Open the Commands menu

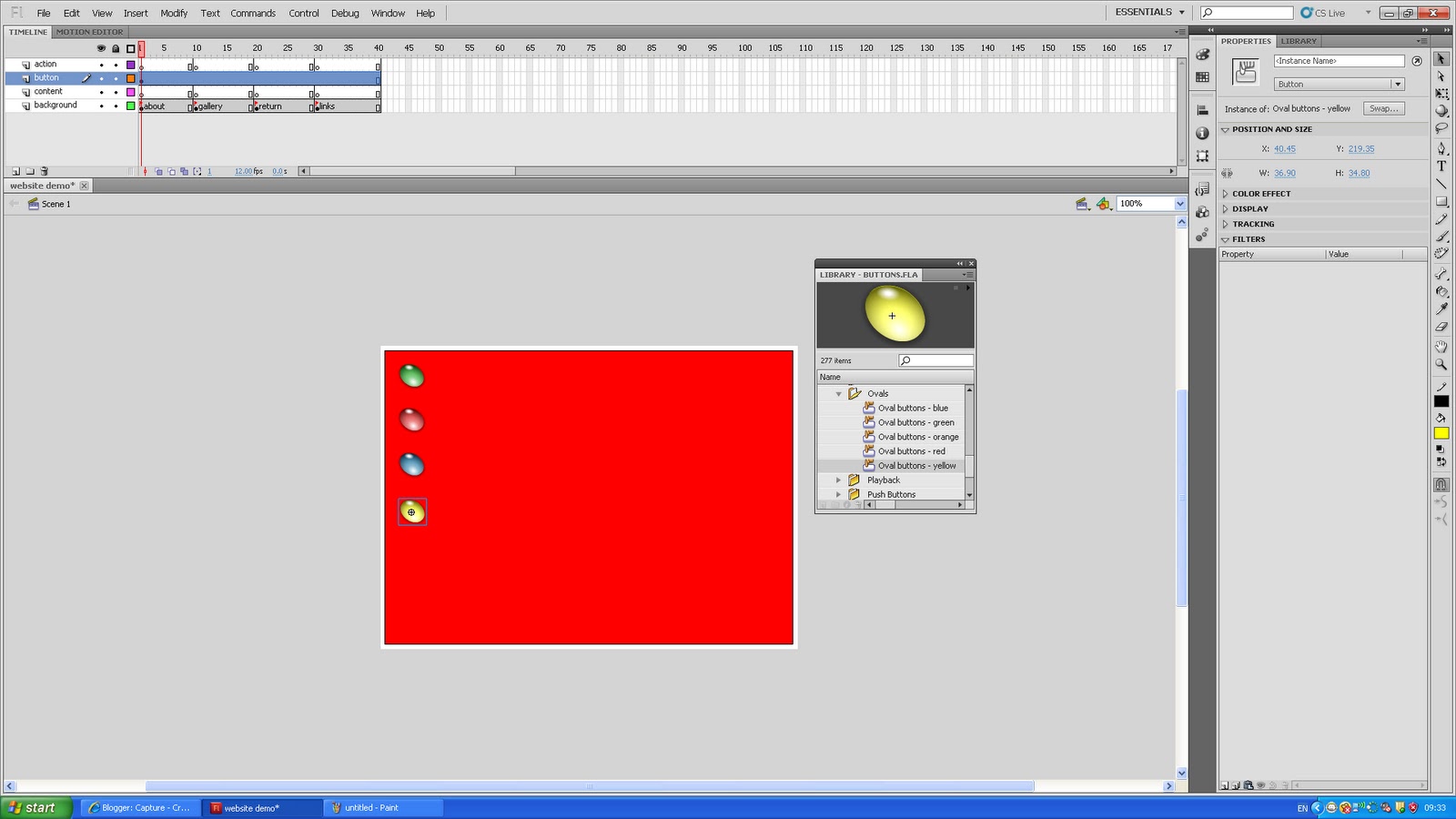coord(253,13)
